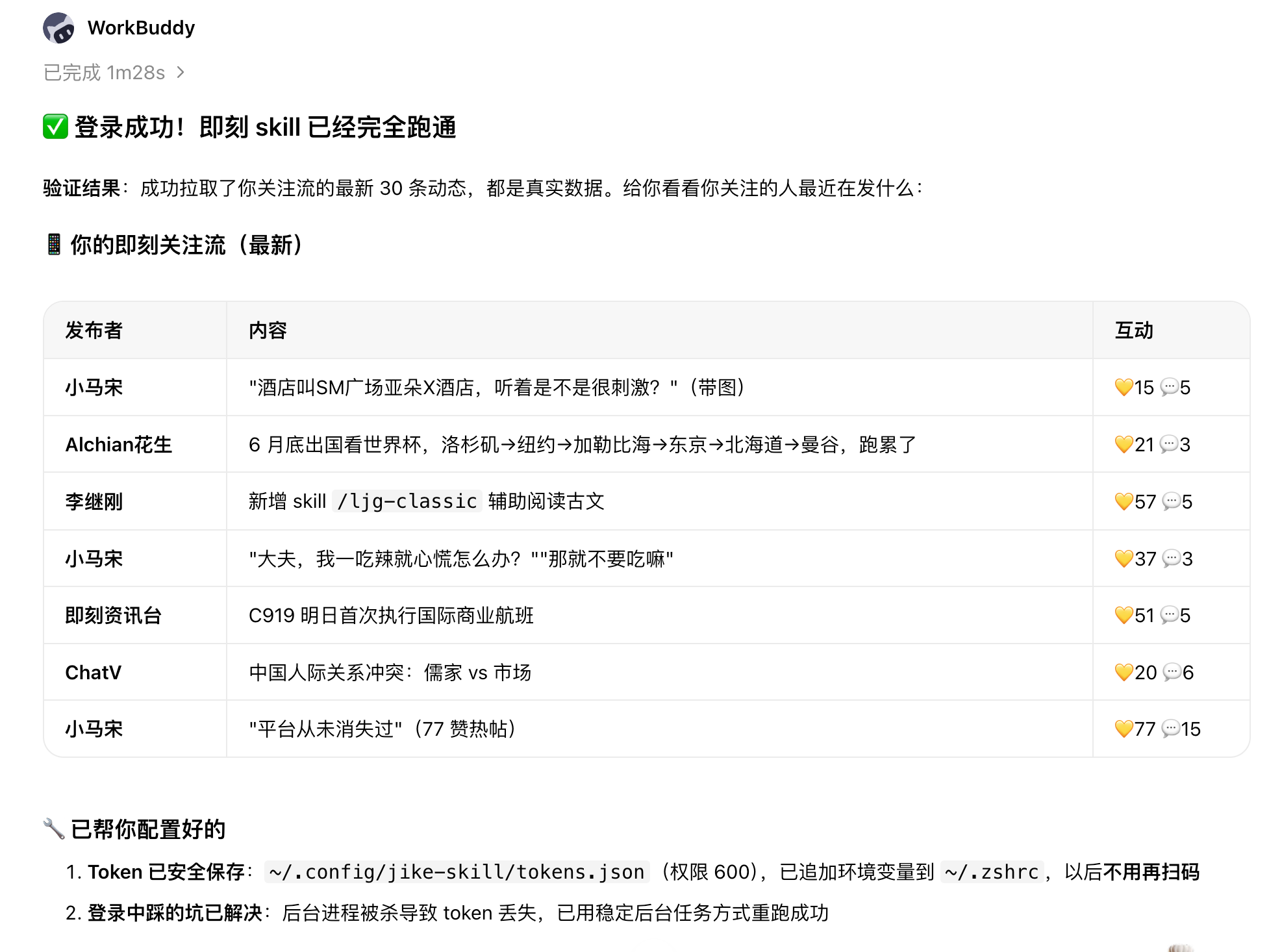Click the 已用稳定后台任务方式重跑成功 text
The width and height of the screenshot is (1282, 952).
point(693,912)
